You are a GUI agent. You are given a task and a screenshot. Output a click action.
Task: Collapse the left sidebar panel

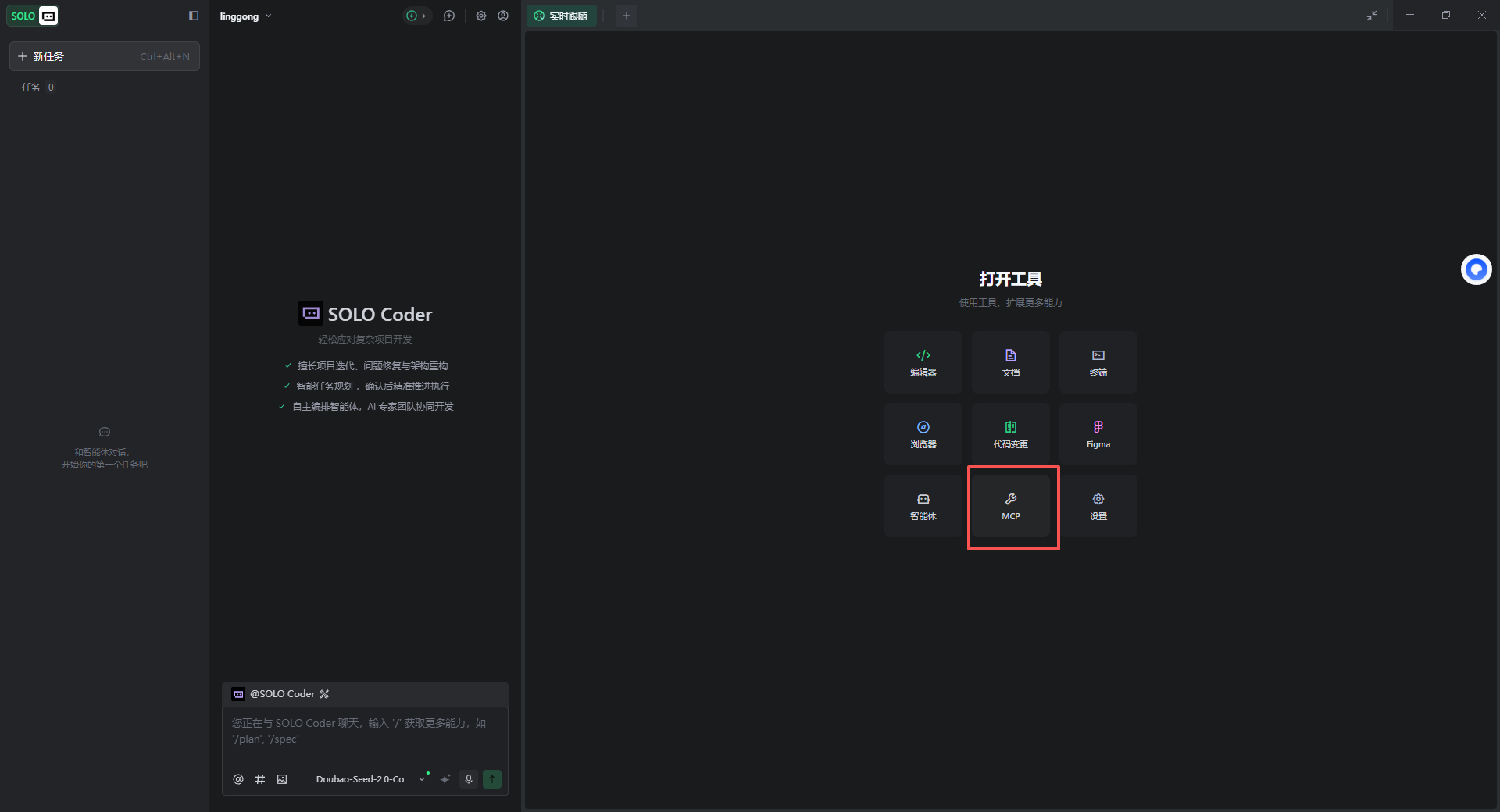[x=194, y=16]
